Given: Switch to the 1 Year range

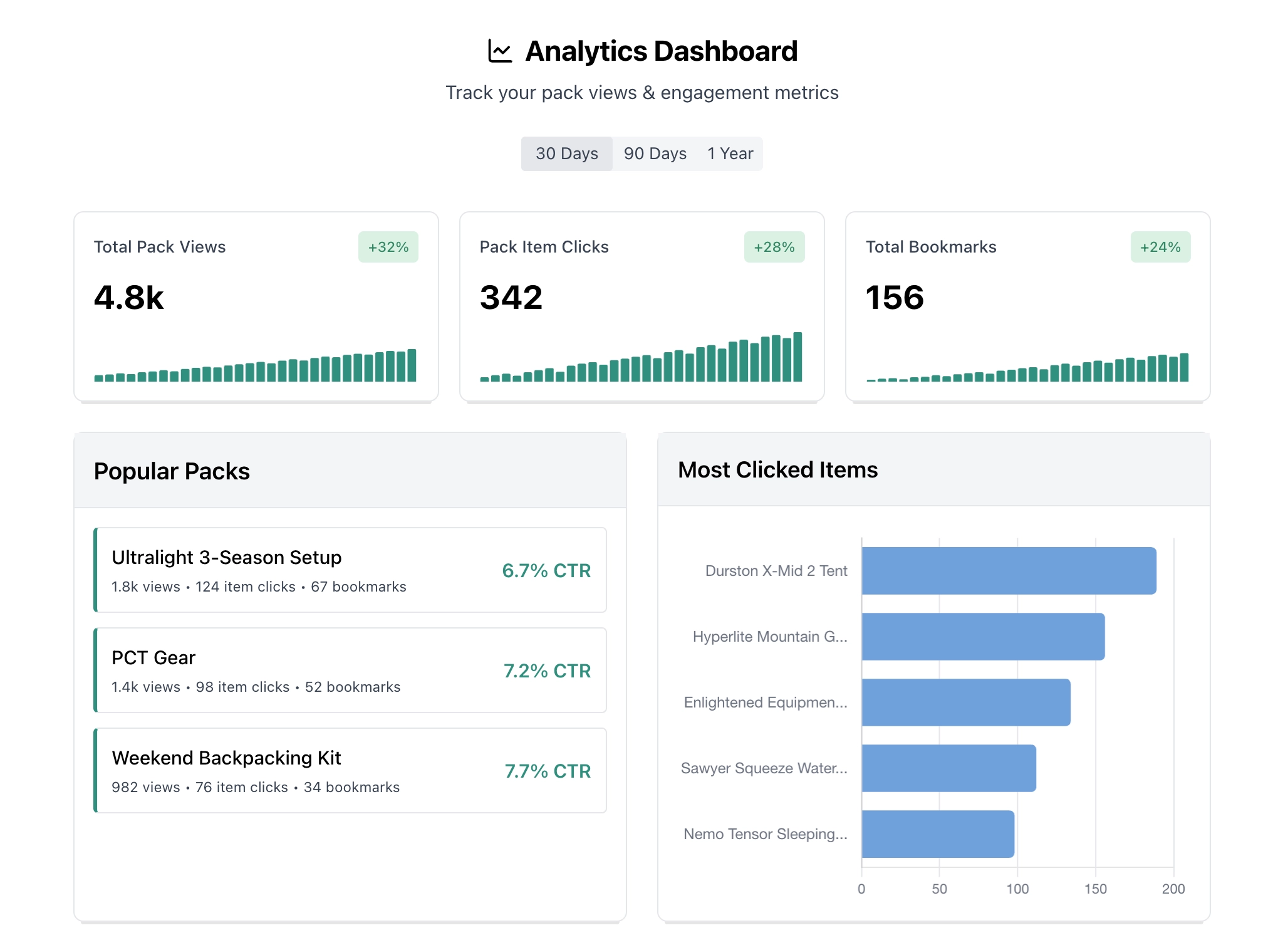Looking at the screenshot, I should point(730,154).
